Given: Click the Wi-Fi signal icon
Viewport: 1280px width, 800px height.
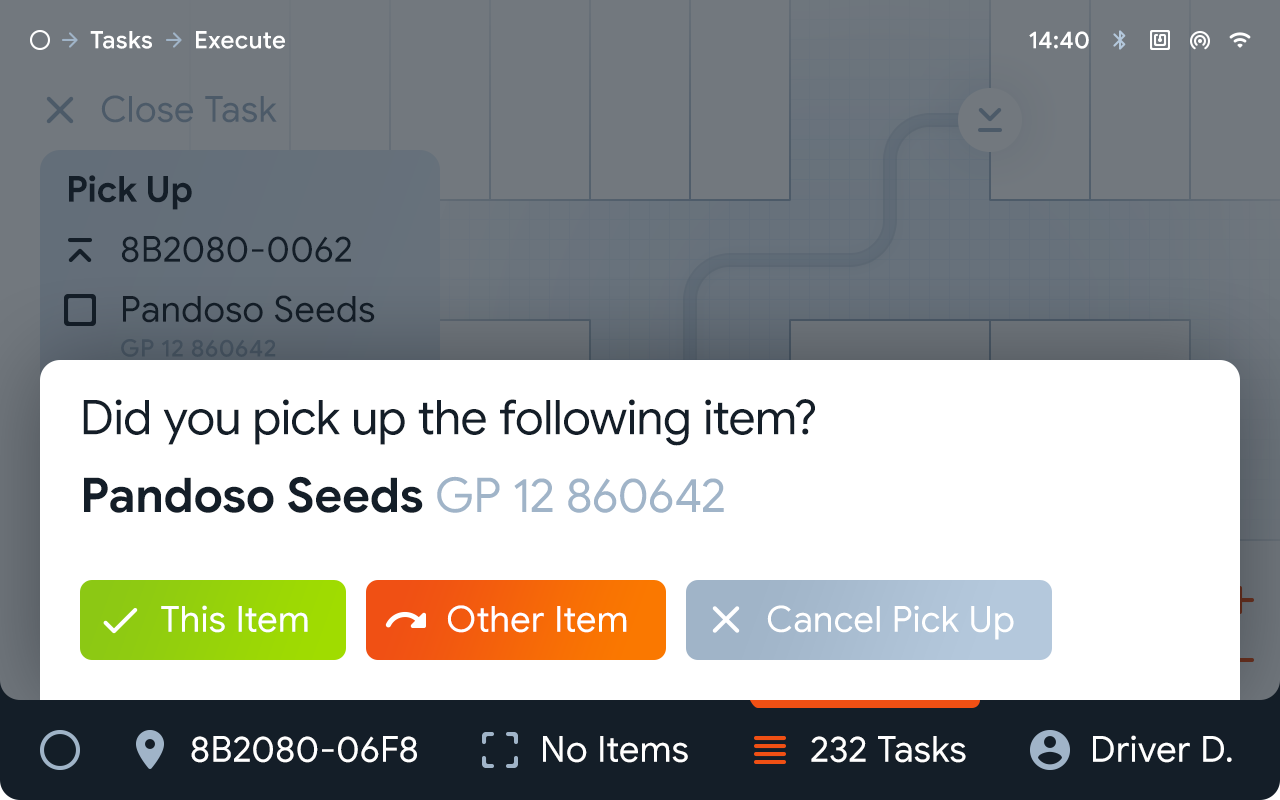Looking at the screenshot, I should (1240, 40).
